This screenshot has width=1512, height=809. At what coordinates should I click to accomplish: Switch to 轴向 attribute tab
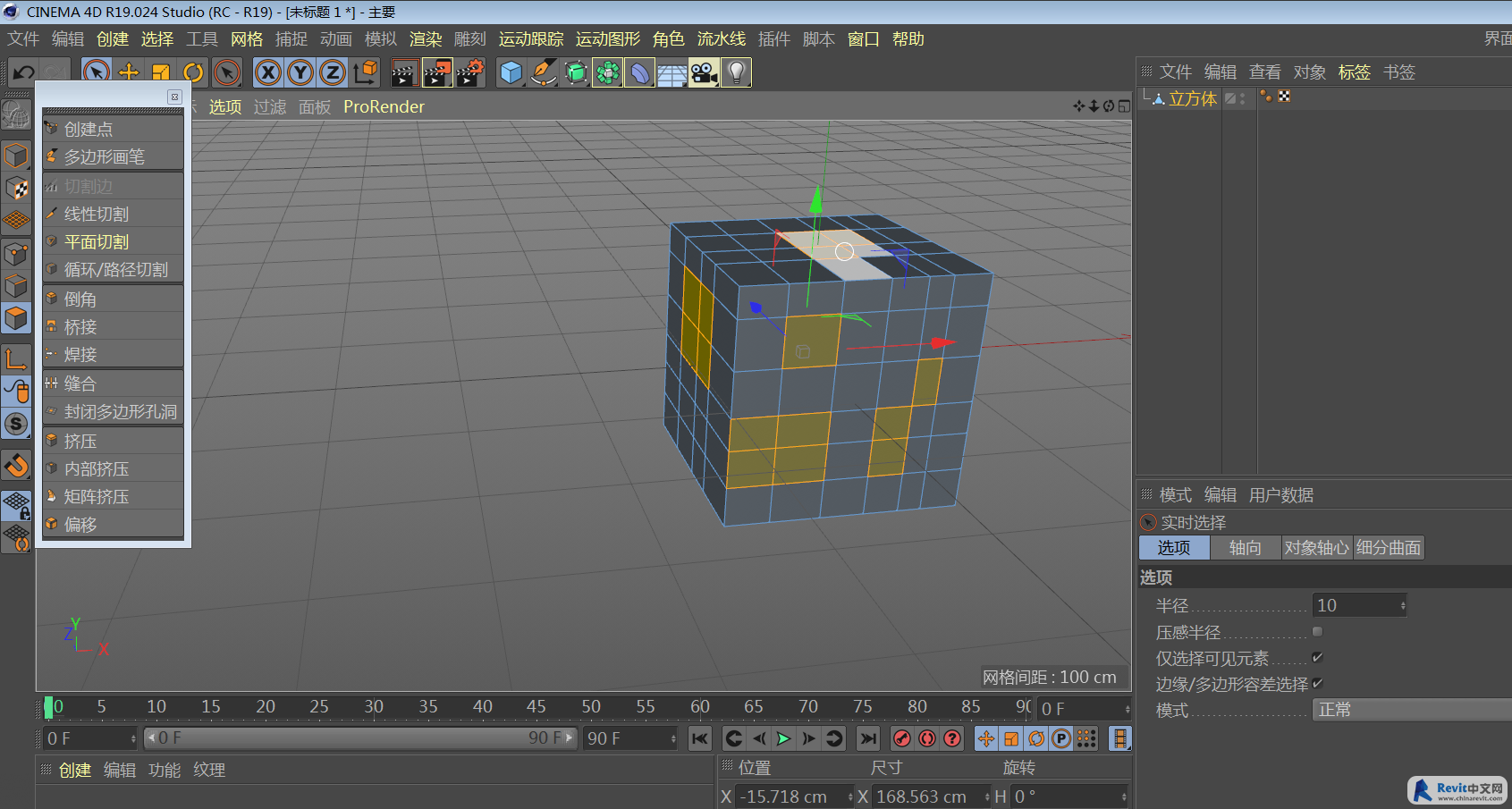[1246, 548]
